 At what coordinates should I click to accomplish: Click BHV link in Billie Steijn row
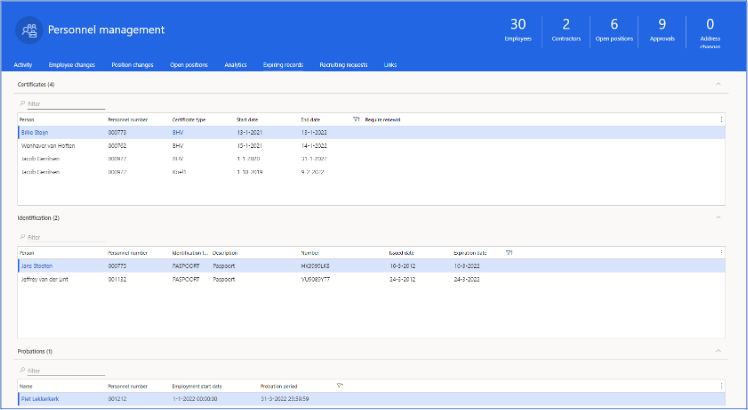pos(177,133)
